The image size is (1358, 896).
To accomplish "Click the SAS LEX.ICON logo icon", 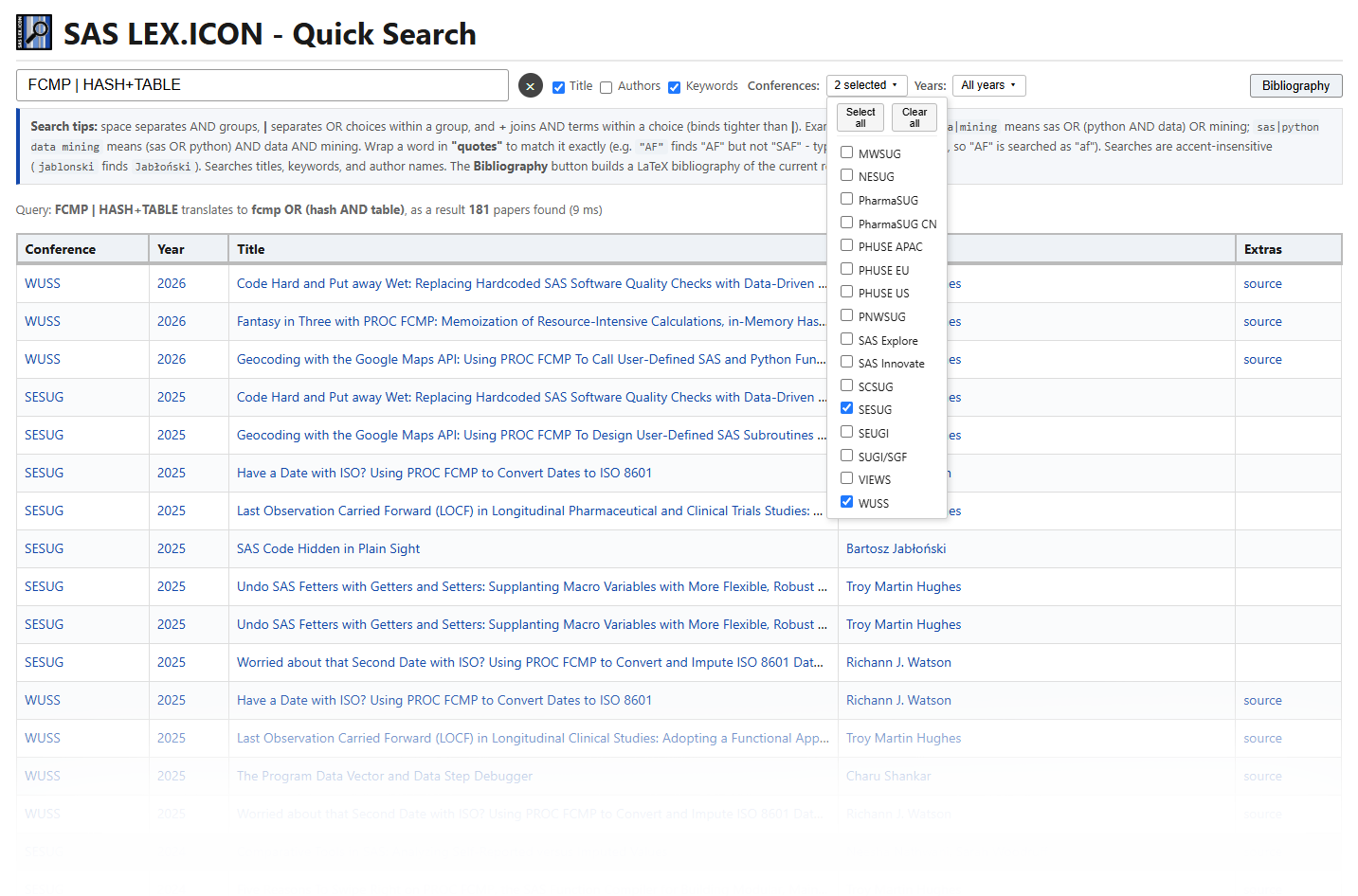I will point(34,32).
